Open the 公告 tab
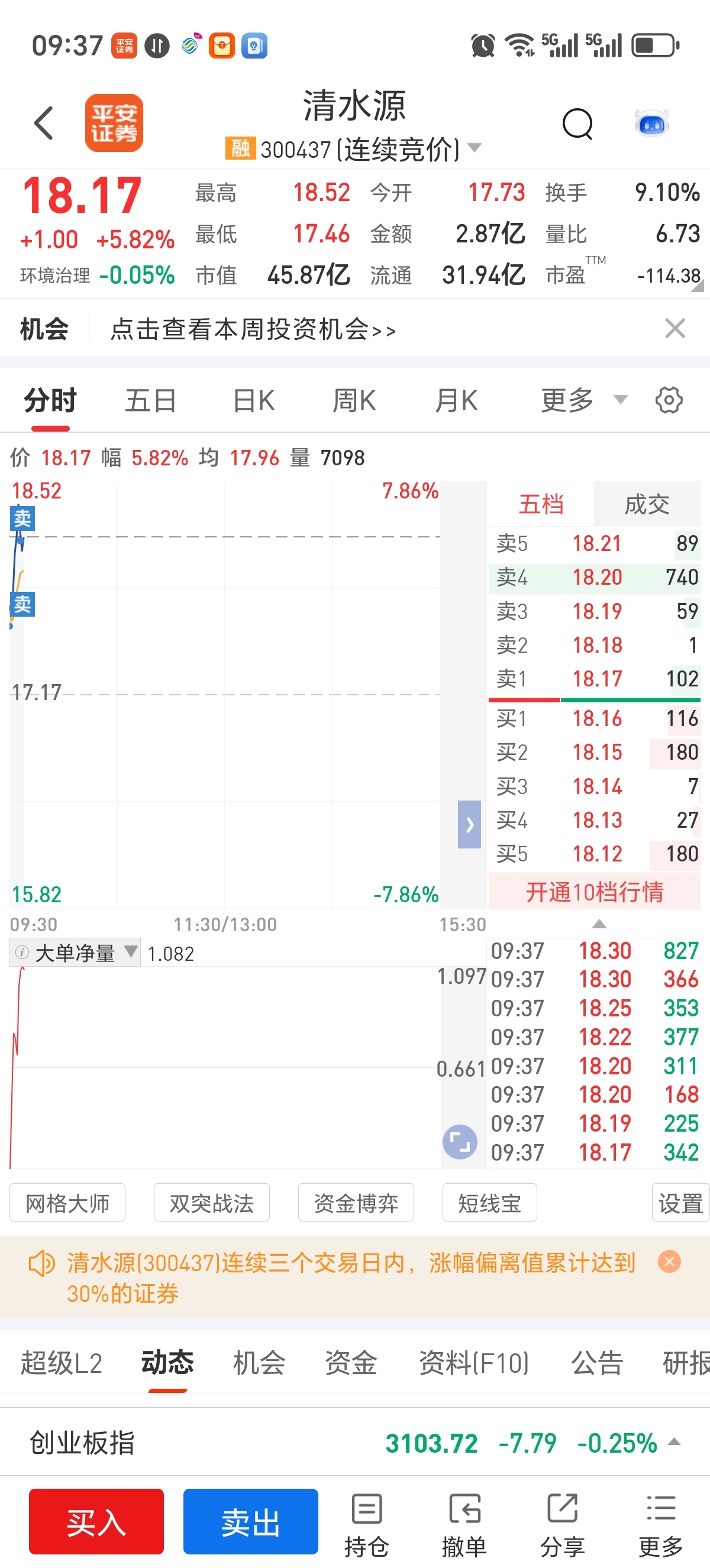 [x=598, y=1362]
